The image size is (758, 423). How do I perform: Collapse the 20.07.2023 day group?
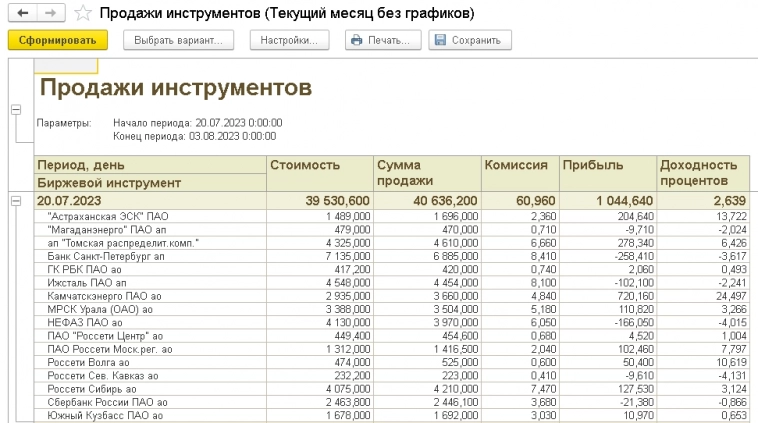click(x=16, y=201)
